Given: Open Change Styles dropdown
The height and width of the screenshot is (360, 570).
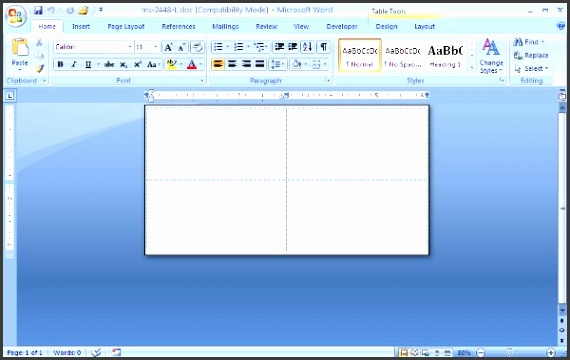Looking at the screenshot, I should 491,56.
